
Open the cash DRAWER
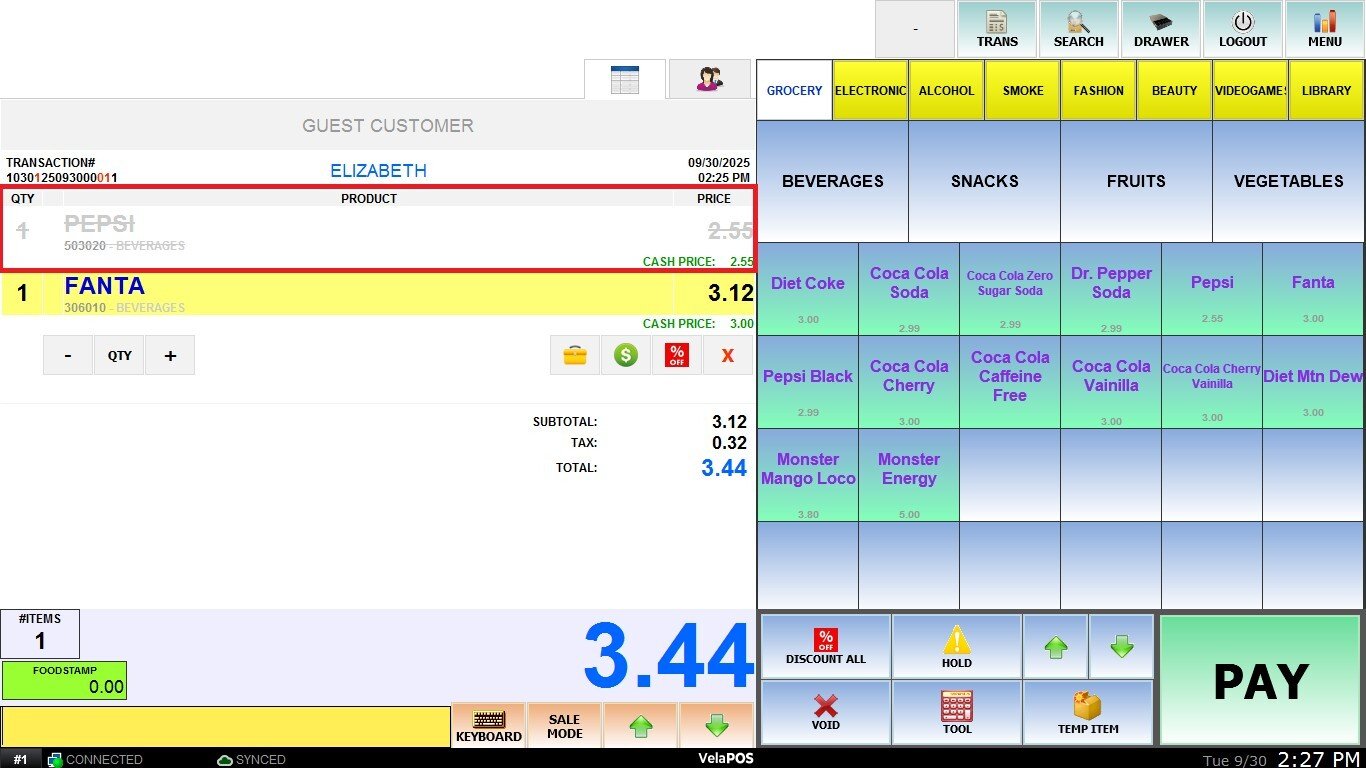tap(1160, 29)
